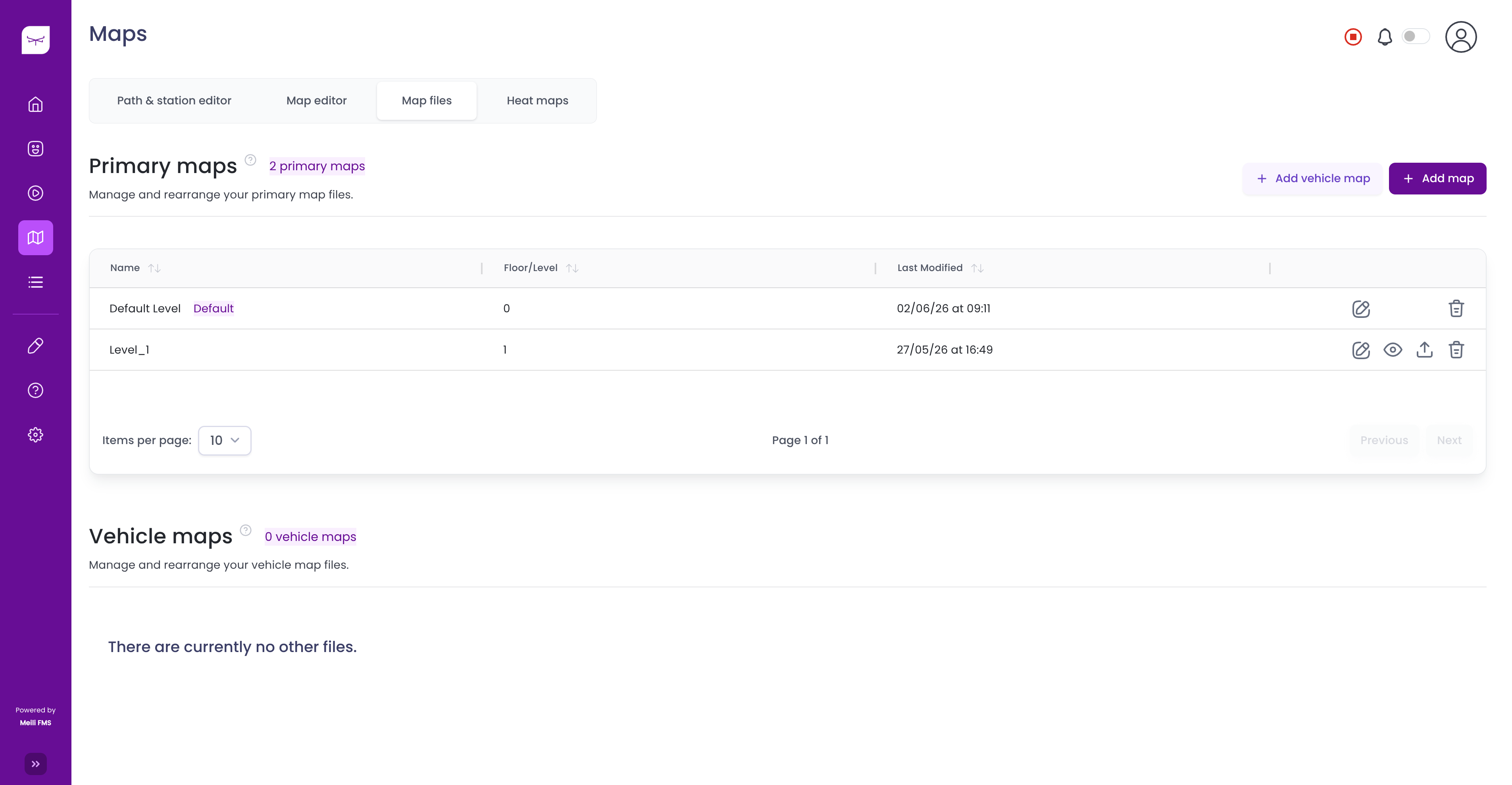Click the red stop/record icon

click(1353, 37)
